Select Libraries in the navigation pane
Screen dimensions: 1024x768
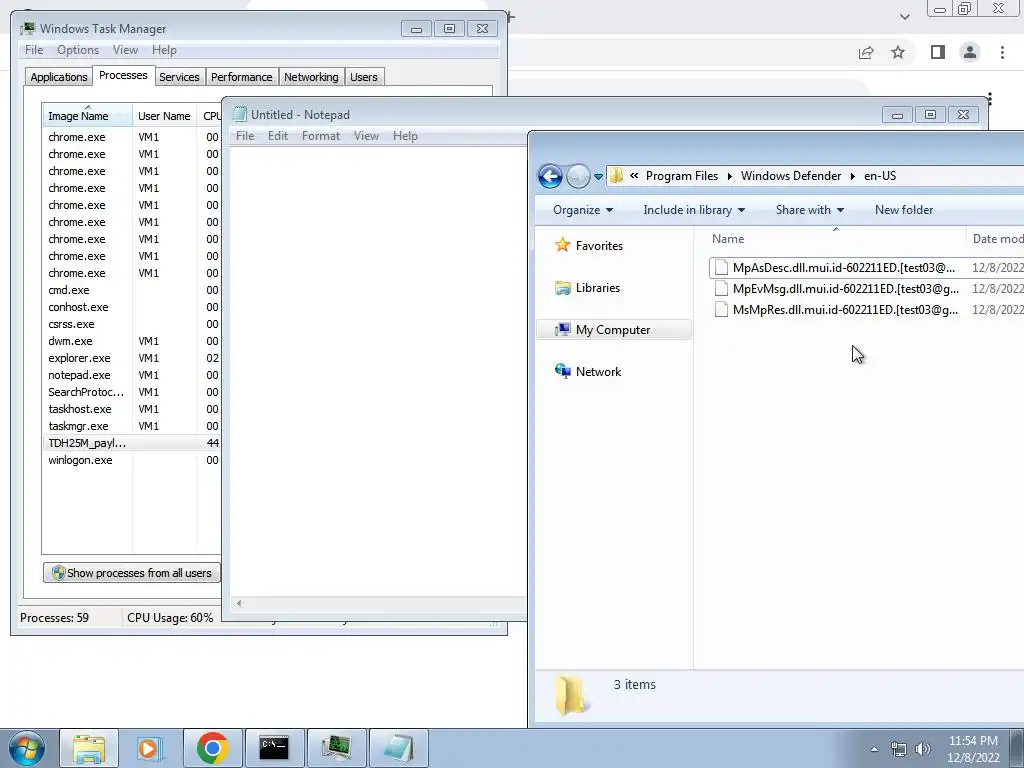(x=587, y=288)
